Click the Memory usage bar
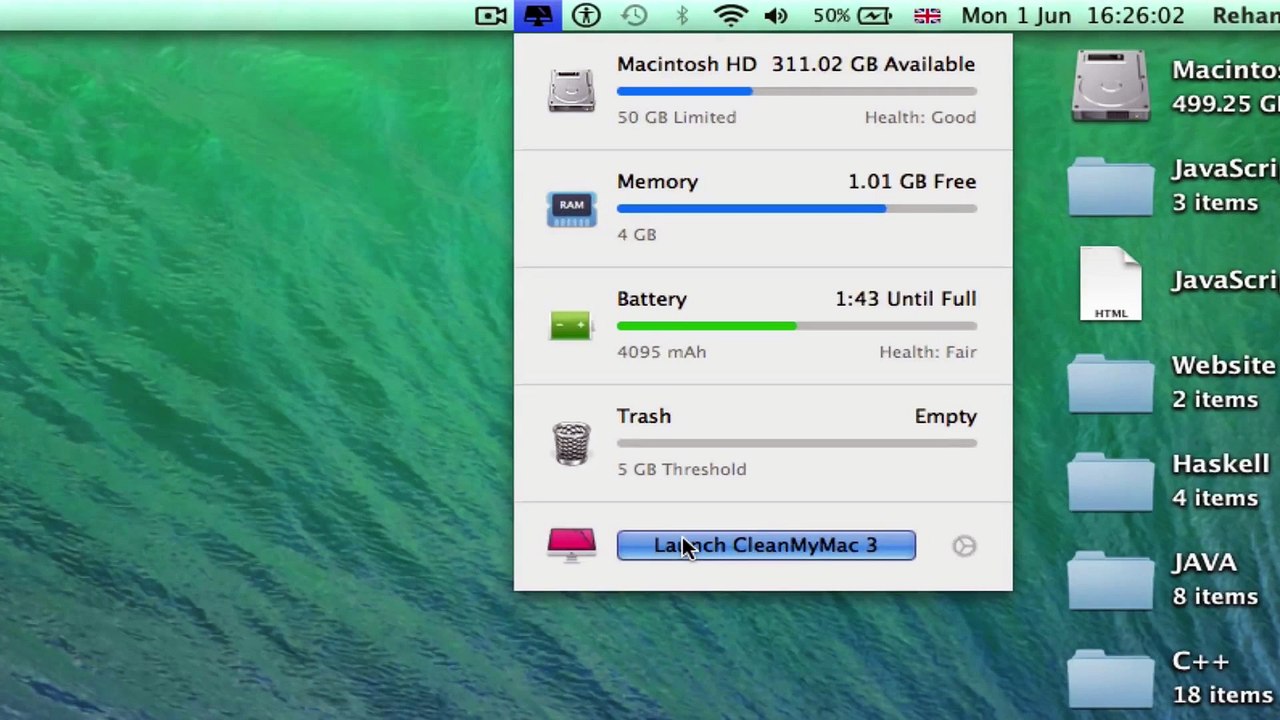The image size is (1280, 720). (797, 209)
